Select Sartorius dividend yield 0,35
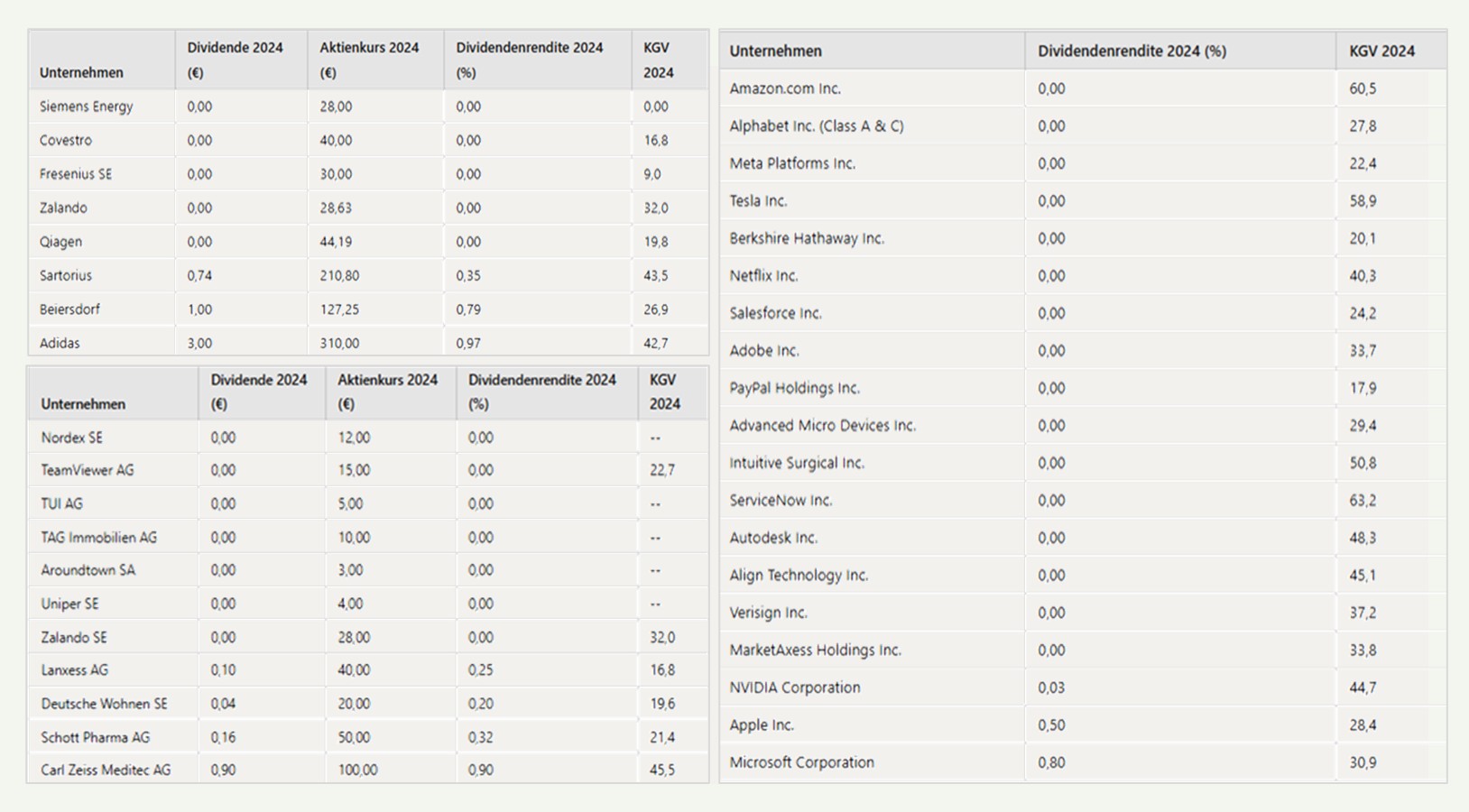1469x812 pixels. [467, 275]
